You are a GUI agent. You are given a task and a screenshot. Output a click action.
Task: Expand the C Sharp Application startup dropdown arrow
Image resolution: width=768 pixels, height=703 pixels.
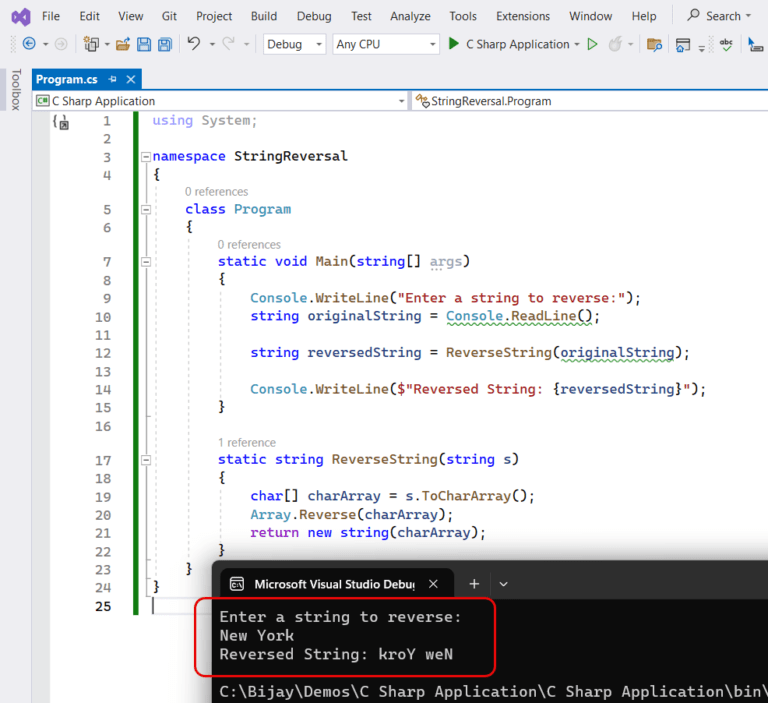pyautogui.click(x=576, y=45)
